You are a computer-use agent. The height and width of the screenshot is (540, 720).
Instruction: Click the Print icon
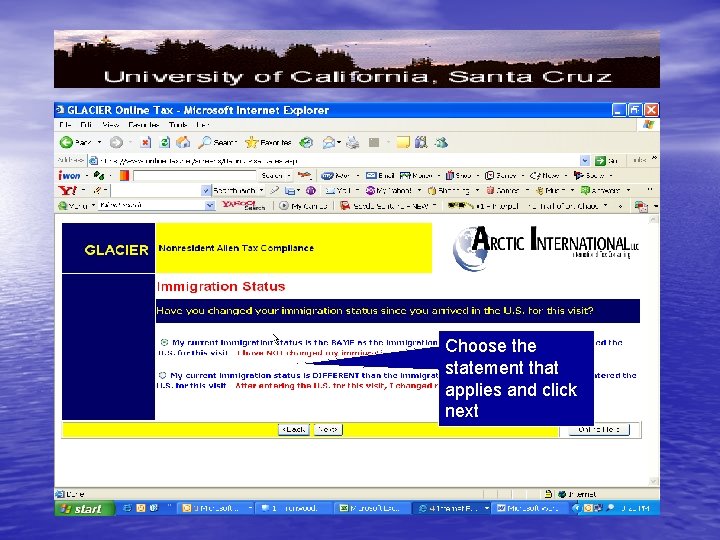point(353,143)
